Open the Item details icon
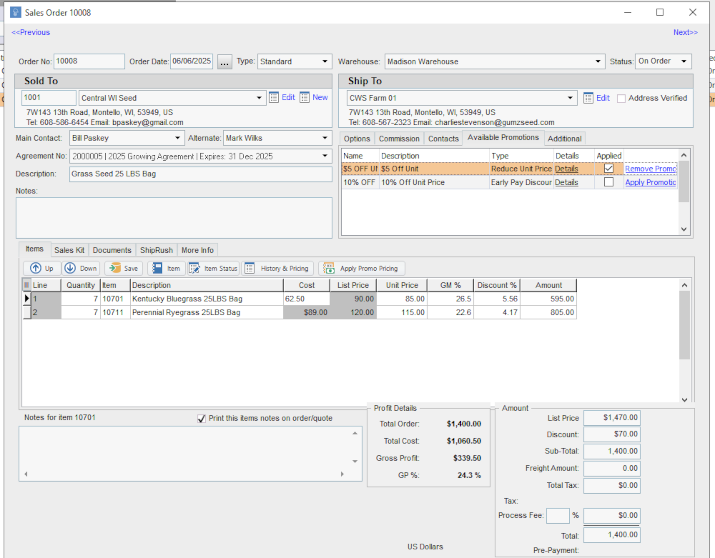This screenshot has height=558, width=715. pos(157,268)
